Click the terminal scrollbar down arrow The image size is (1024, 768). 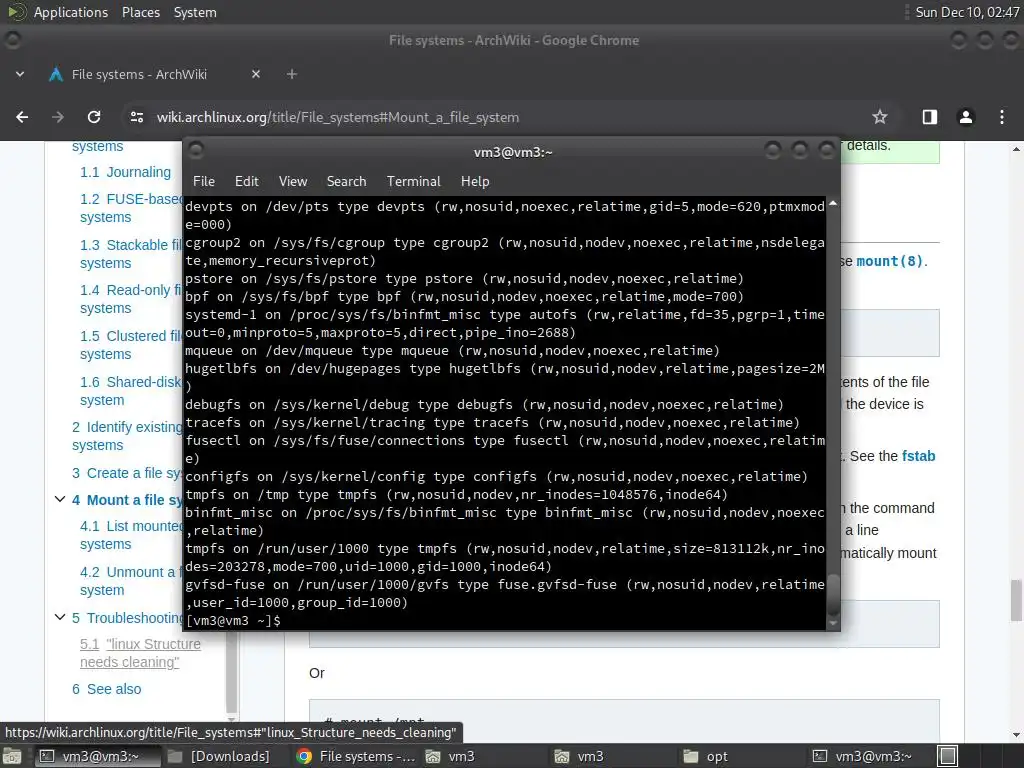tap(833, 624)
